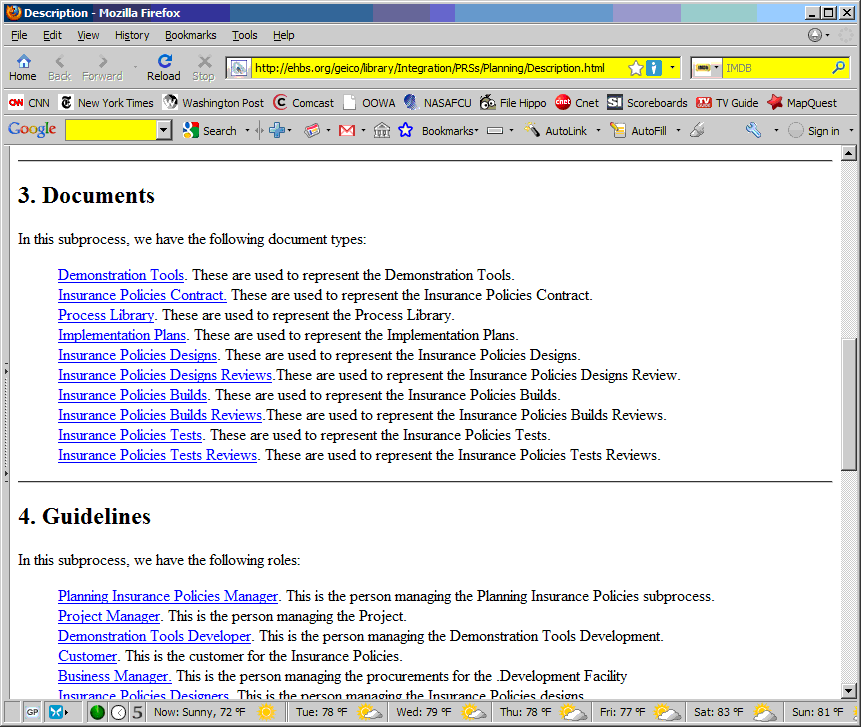Open the TV Guide bookmark
Screen dimensions: 861x727
(727, 103)
